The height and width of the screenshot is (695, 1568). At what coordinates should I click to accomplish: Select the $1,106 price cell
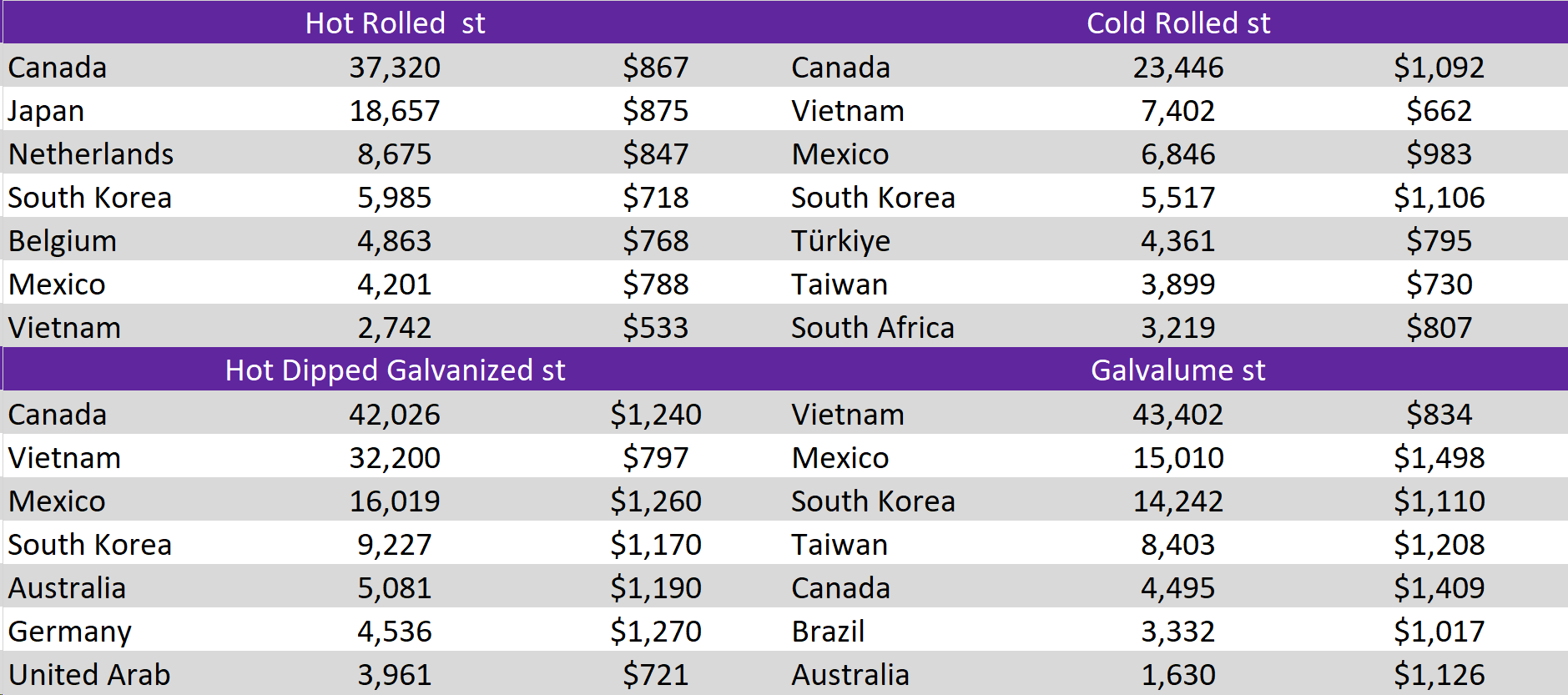click(1439, 198)
